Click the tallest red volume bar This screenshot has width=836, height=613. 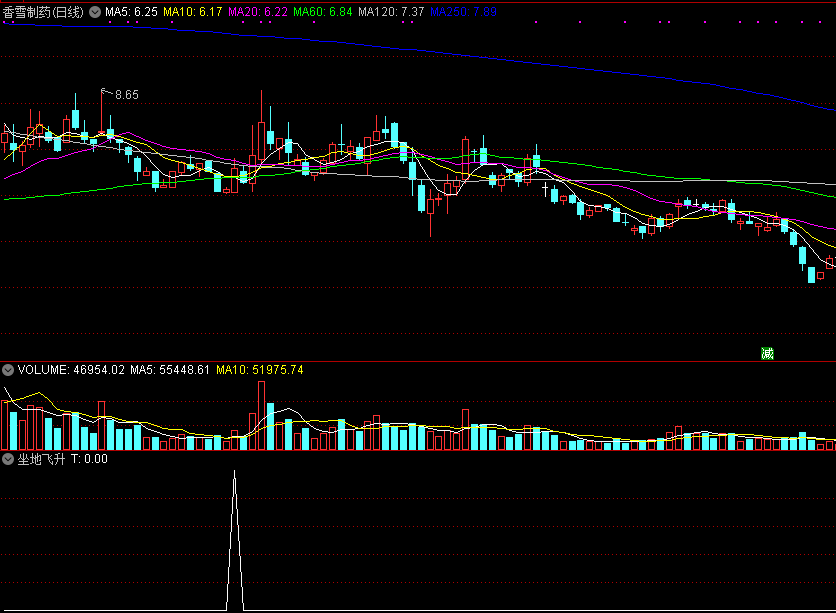click(x=261, y=416)
